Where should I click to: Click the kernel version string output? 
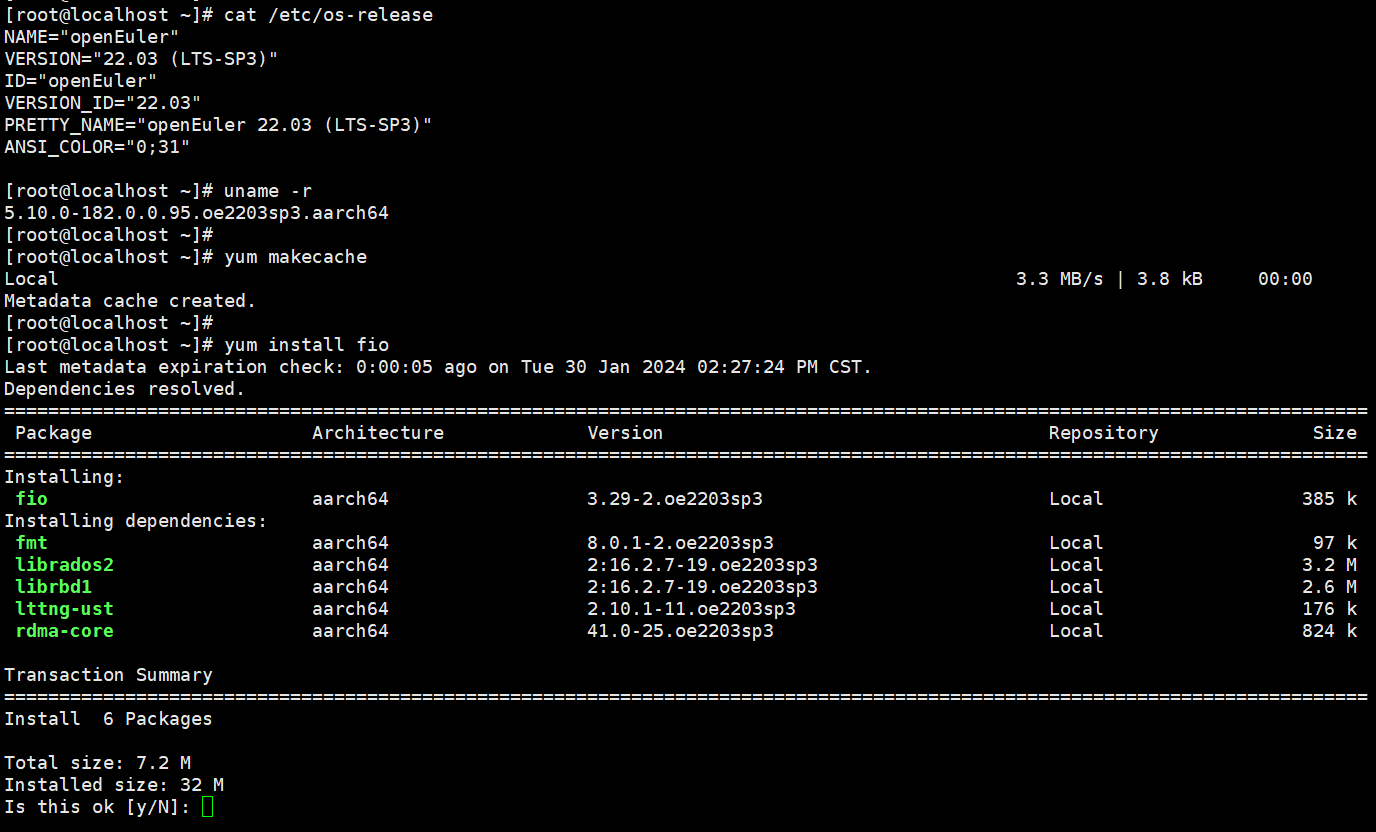(x=196, y=212)
